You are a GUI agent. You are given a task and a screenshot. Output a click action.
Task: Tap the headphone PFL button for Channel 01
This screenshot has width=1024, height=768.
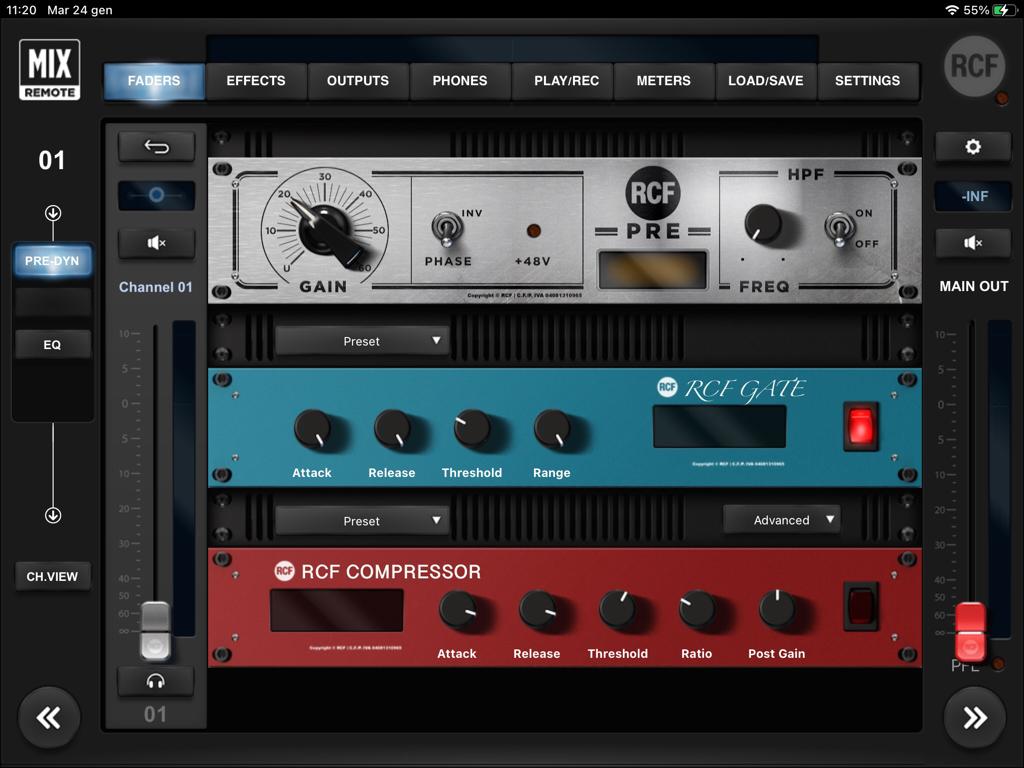click(155, 682)
